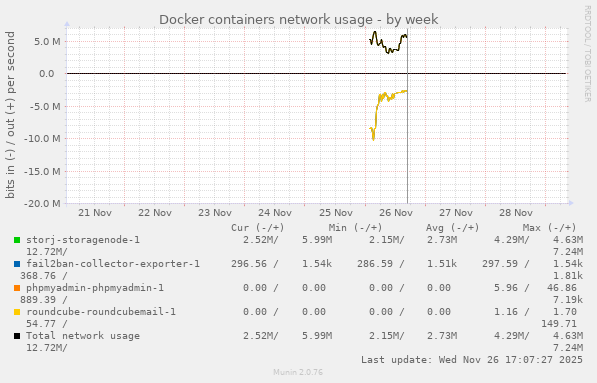This screenshot has height=383, width=597.
Task: Click the '28 Nov' date label
Action: click(516, 213)
